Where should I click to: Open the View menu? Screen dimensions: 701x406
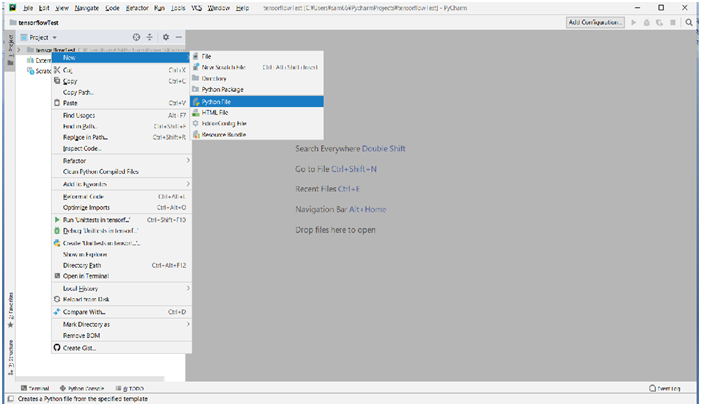62,8
